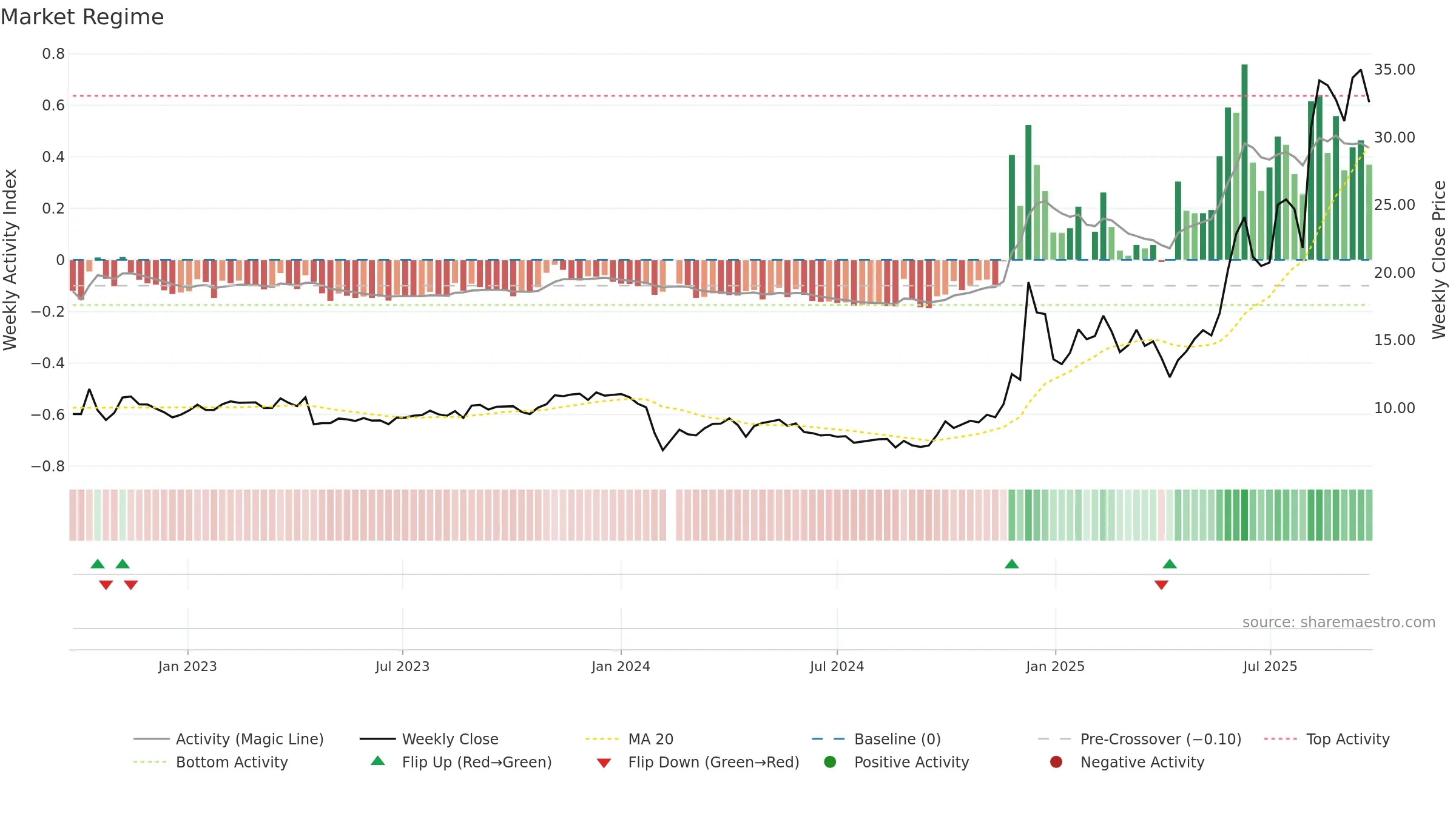Click the −0.8 activity axis tick
Screen dimensions: 1456x819
[48, 467]
